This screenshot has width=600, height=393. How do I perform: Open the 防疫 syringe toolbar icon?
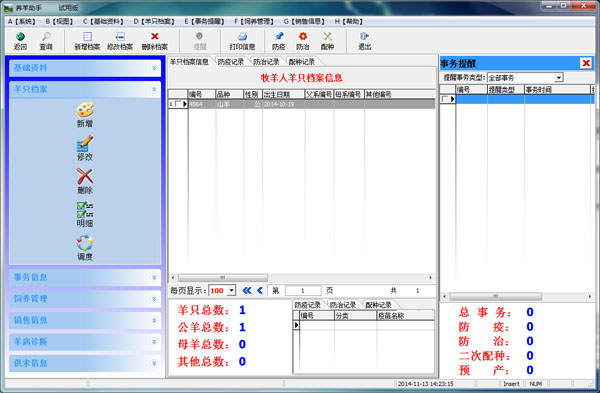coord(279,37)
